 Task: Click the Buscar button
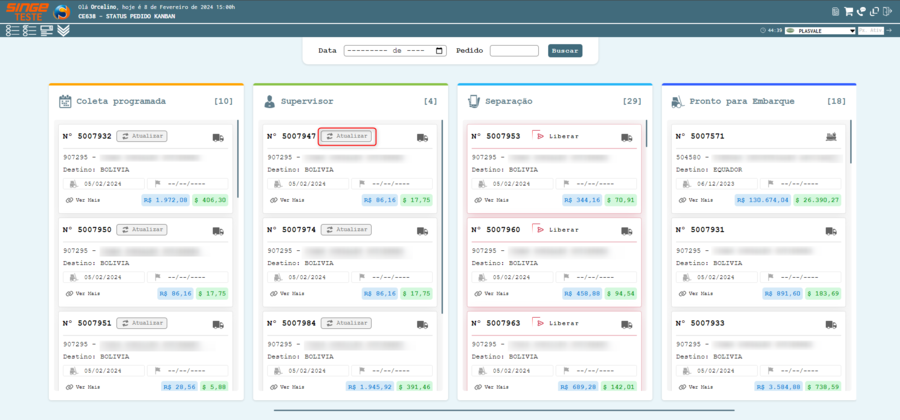(564, 50)
